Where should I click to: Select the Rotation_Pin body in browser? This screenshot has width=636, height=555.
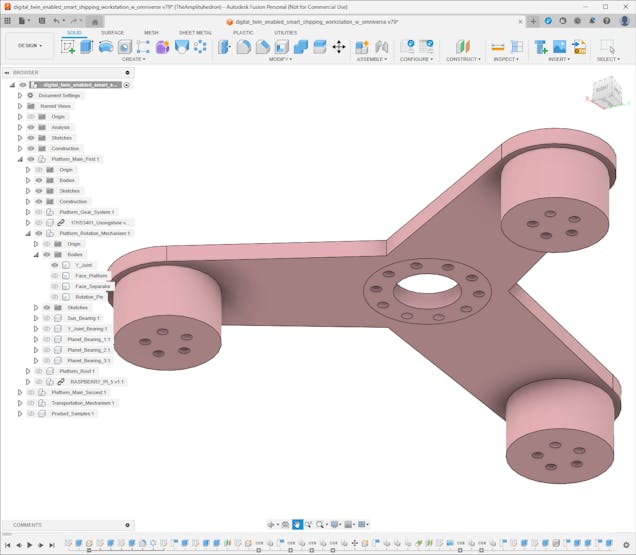(x=89, y=297)
